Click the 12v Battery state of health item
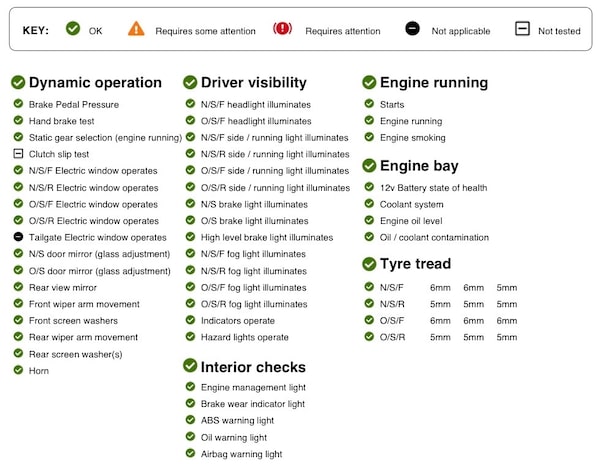Screen dimensions: 600x464 tap(433, 187)
